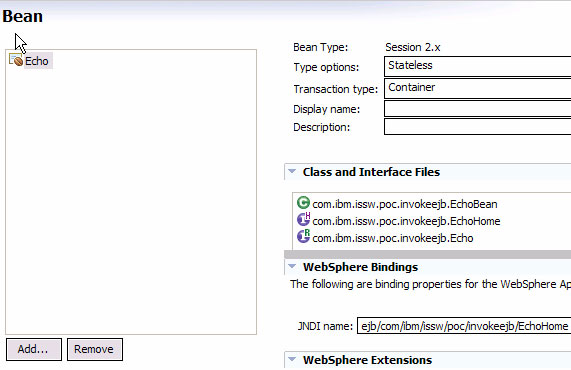Collapse the WebSphere Extensions section
This screenshot has height=370, width=571.
pyautogui.click(x=292, y=359)
